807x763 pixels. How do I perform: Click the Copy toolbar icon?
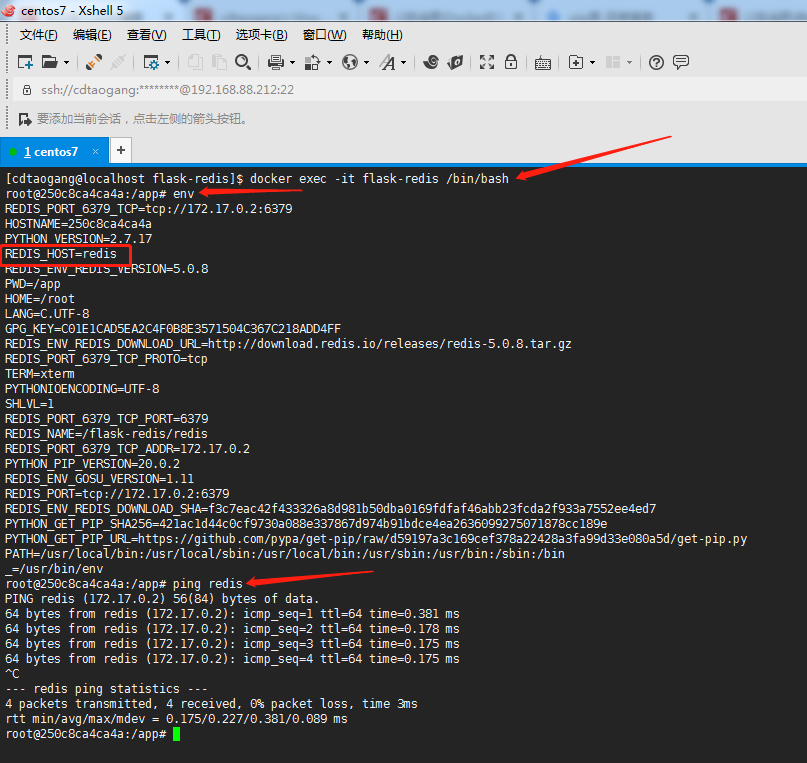tap(195, 62)
